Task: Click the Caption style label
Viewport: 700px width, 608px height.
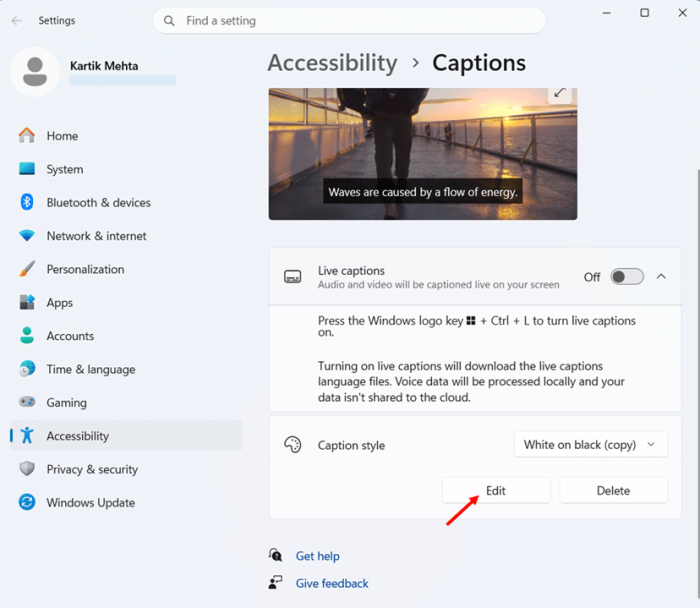Action: (351, 445)
